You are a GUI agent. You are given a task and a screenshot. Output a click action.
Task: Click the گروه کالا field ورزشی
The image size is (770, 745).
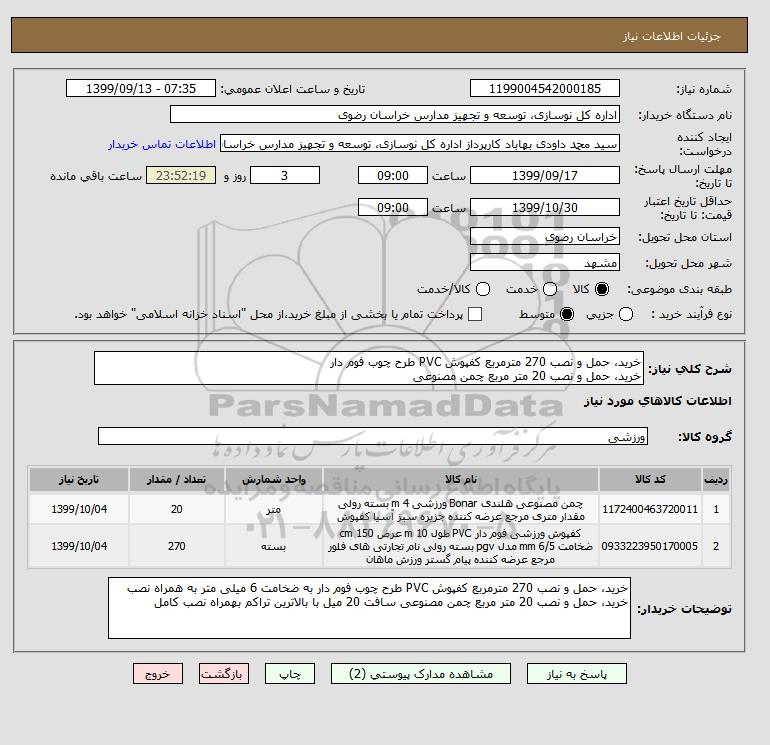click(x=373, y=436)
